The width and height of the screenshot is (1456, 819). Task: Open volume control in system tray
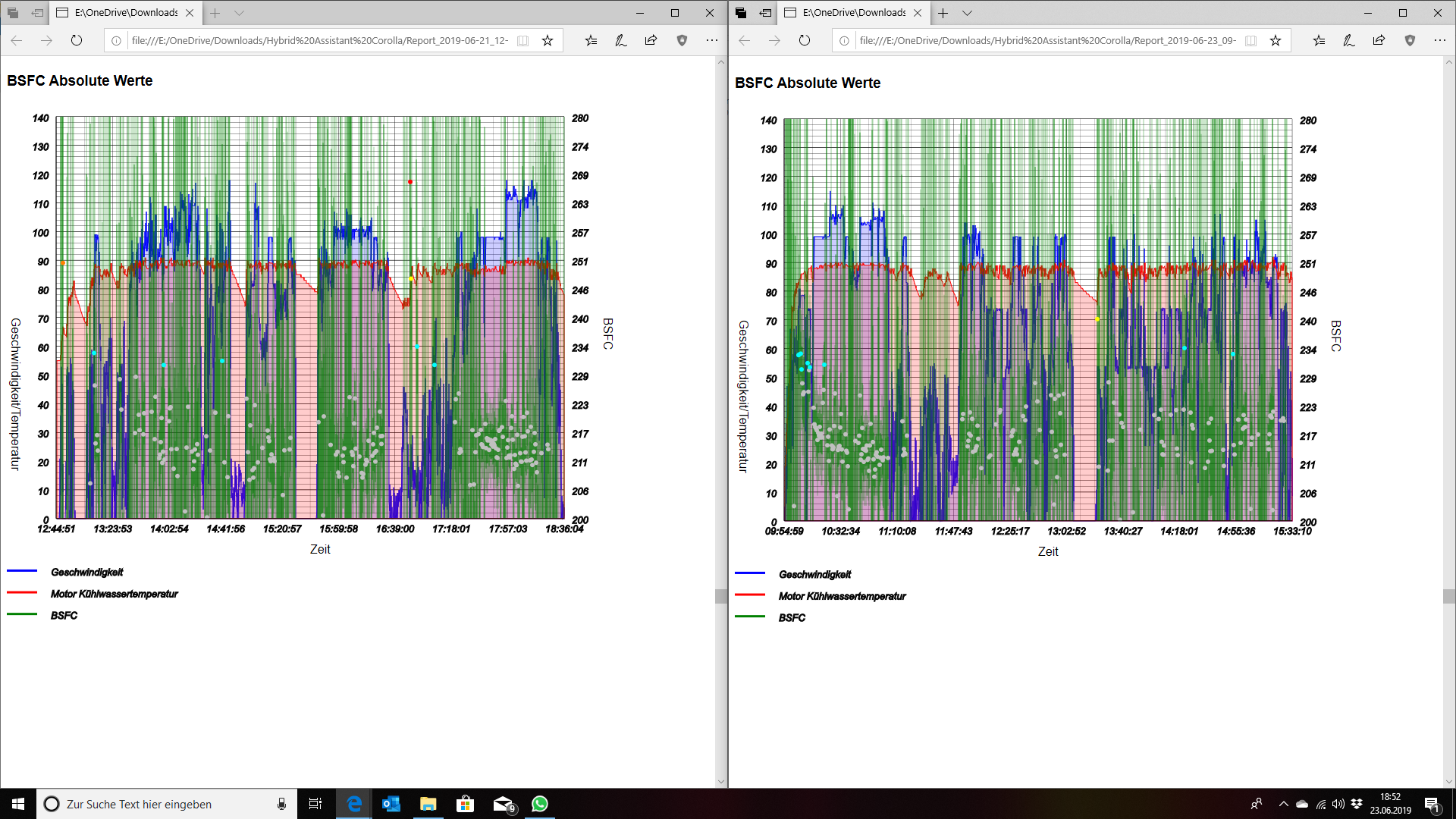1338,804
